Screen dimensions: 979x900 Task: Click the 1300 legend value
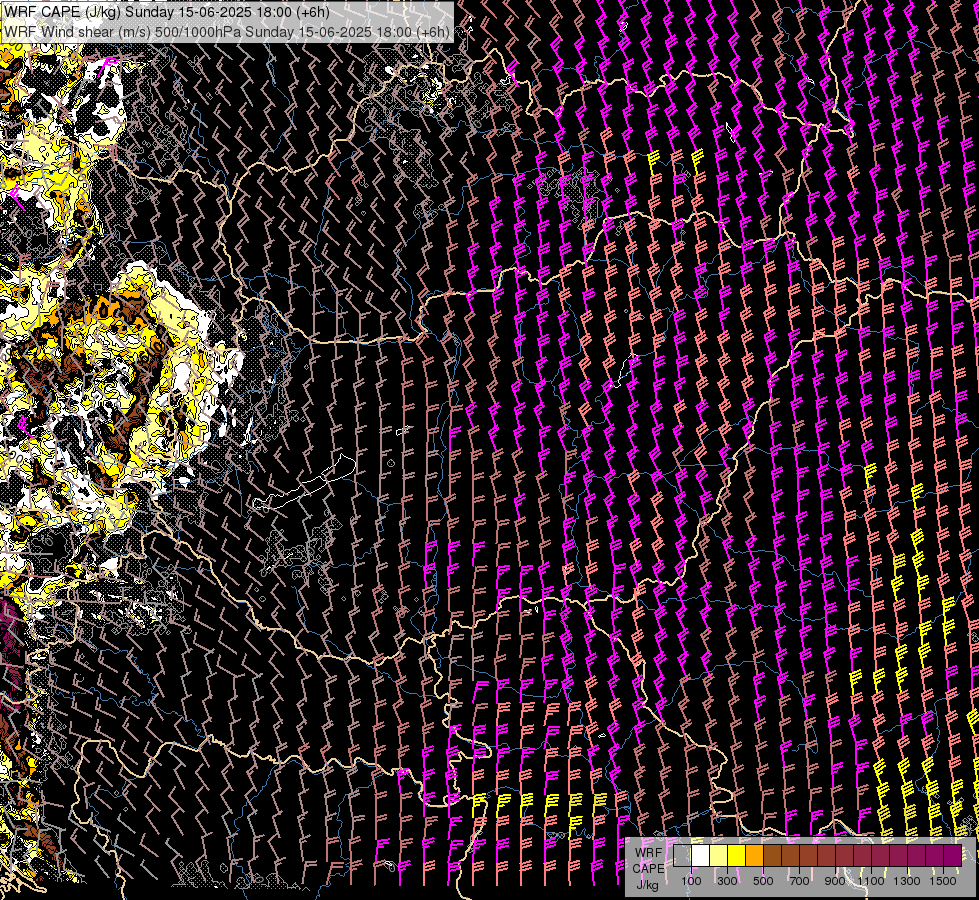click(x=907, y=881)
